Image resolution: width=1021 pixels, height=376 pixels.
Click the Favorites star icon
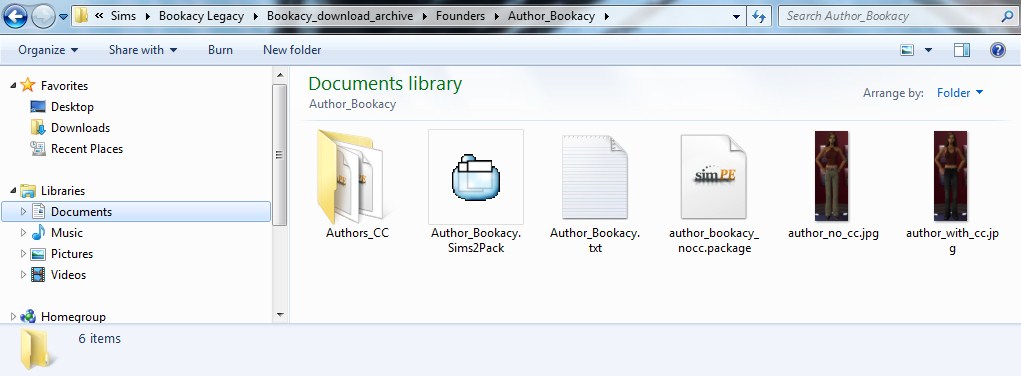coord(27,85)
